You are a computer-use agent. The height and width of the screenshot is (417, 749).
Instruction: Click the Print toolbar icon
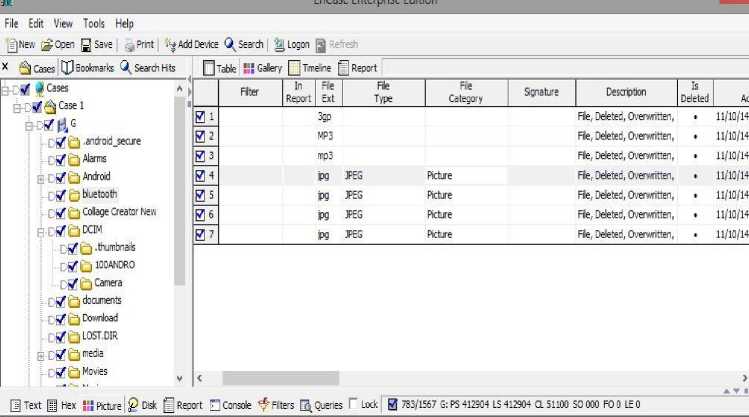tap(129, 45)
